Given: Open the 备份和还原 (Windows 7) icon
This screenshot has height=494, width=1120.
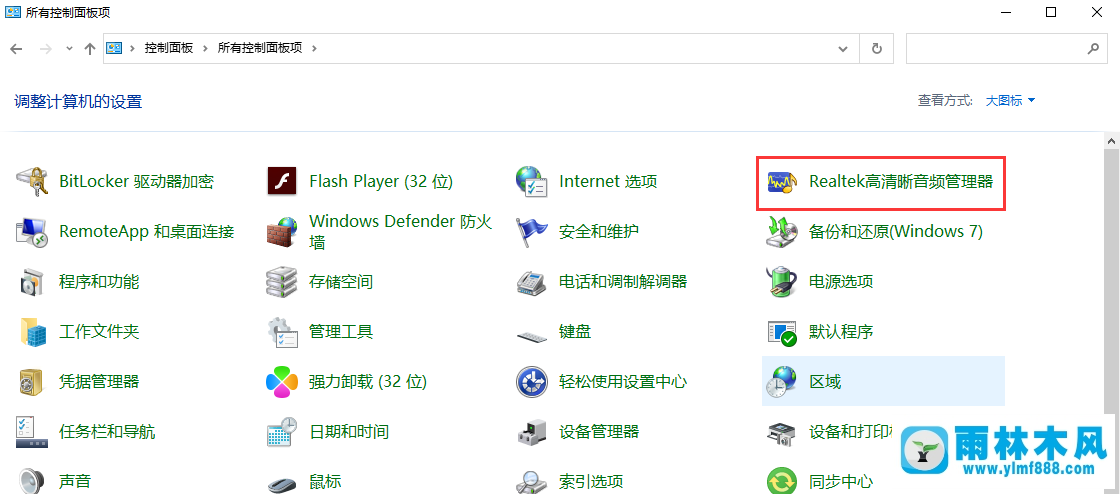Looking at the screenshot, I should [x=781, y=231].
